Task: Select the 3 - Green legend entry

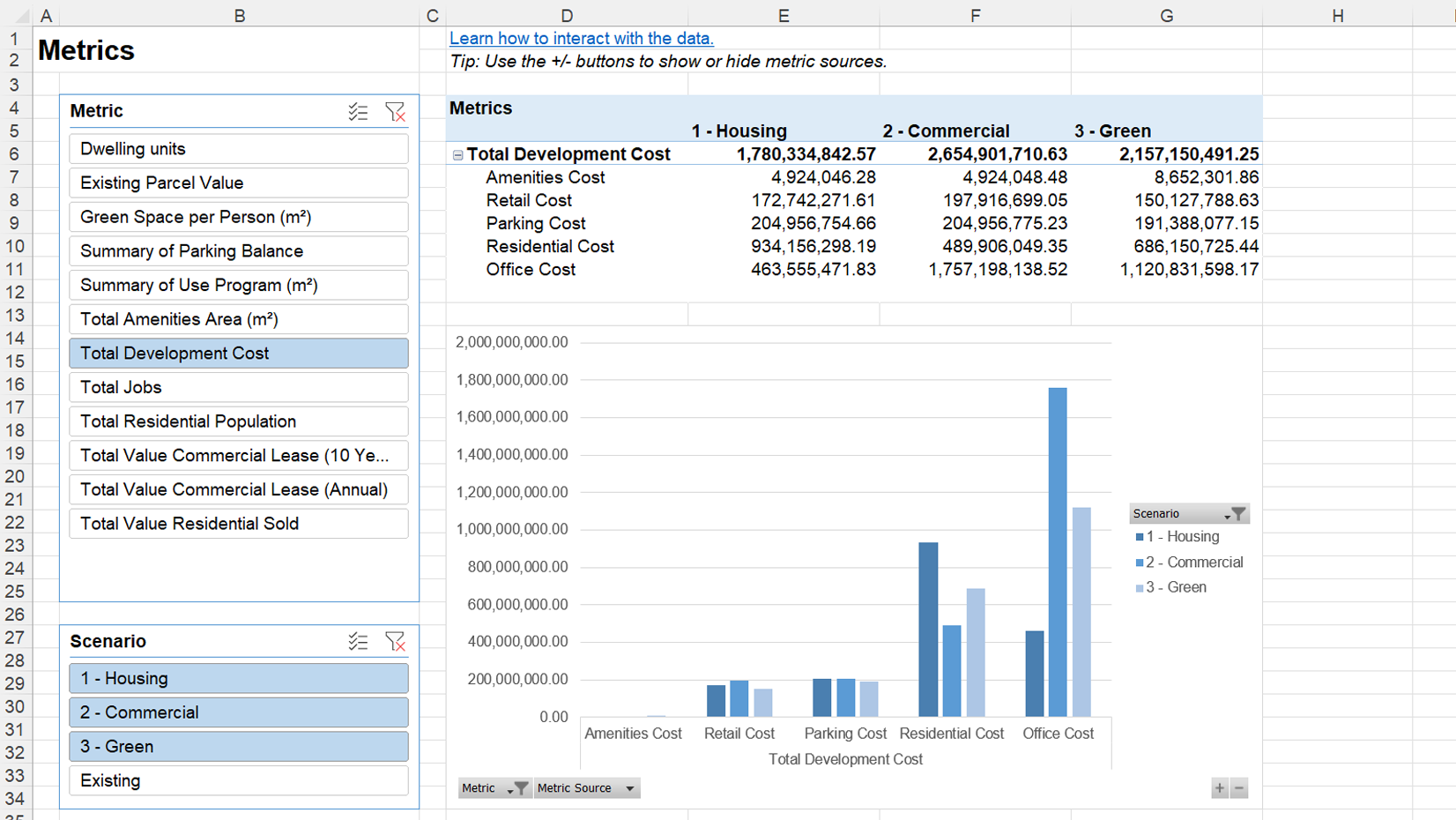Action: pos(1170,587)
